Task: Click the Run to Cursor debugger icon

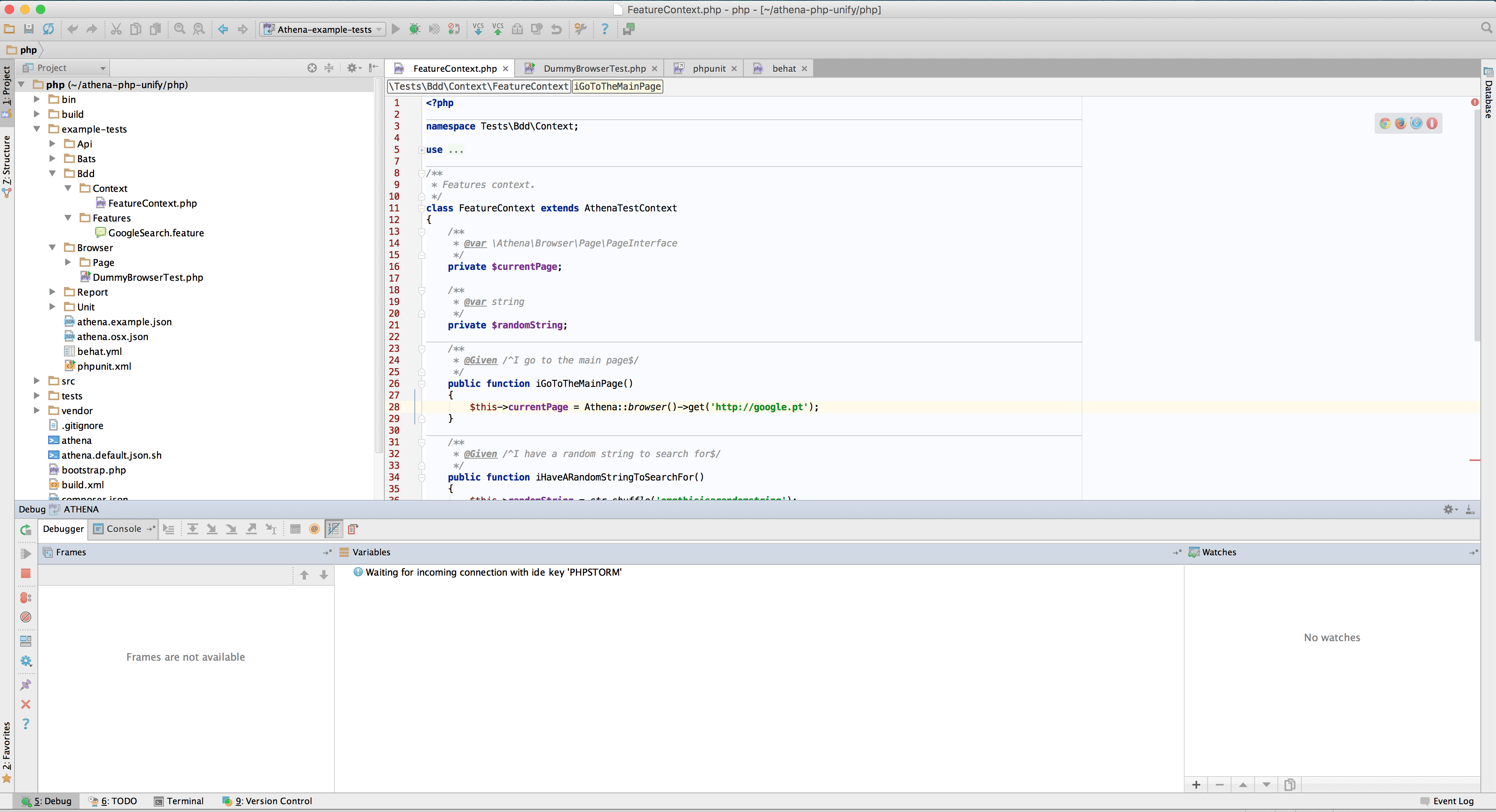Action: (271, 529)
